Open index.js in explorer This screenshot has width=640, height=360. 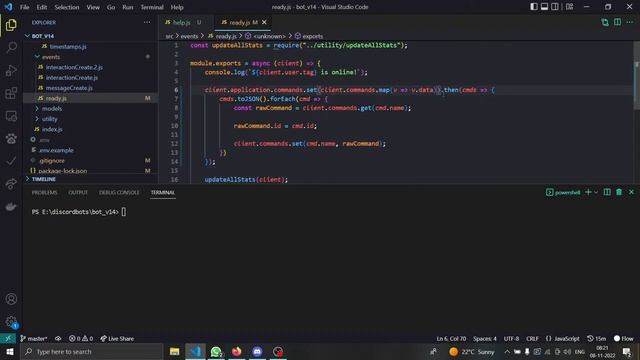click(91, 129)
